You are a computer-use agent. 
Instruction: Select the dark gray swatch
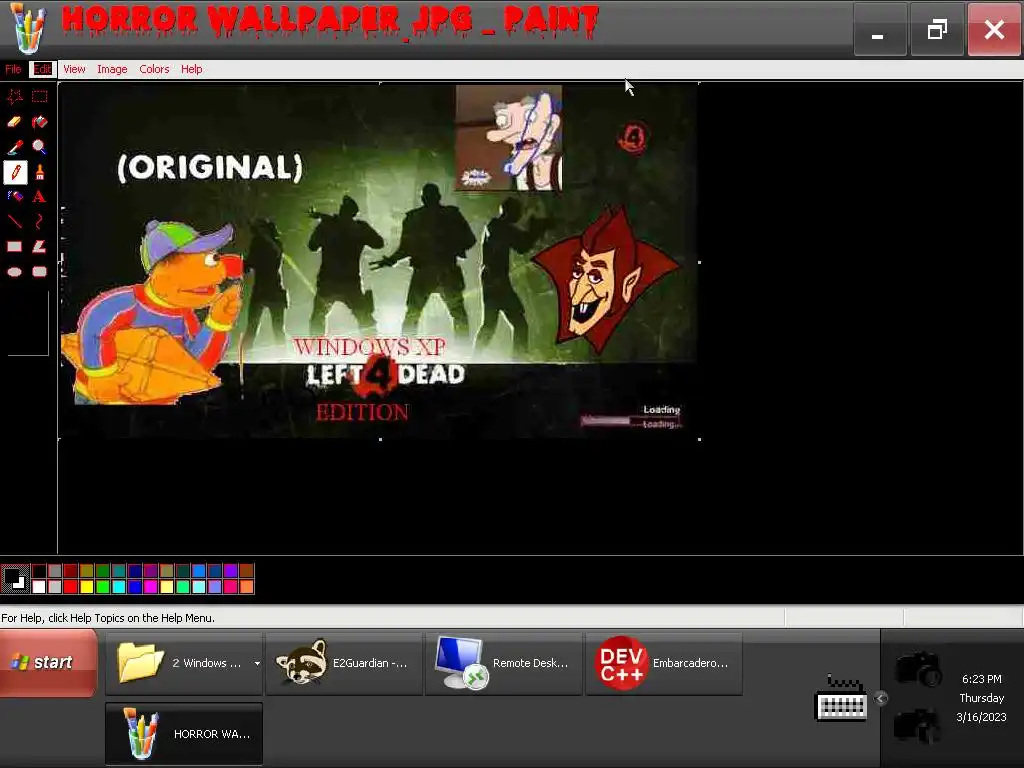55,571
